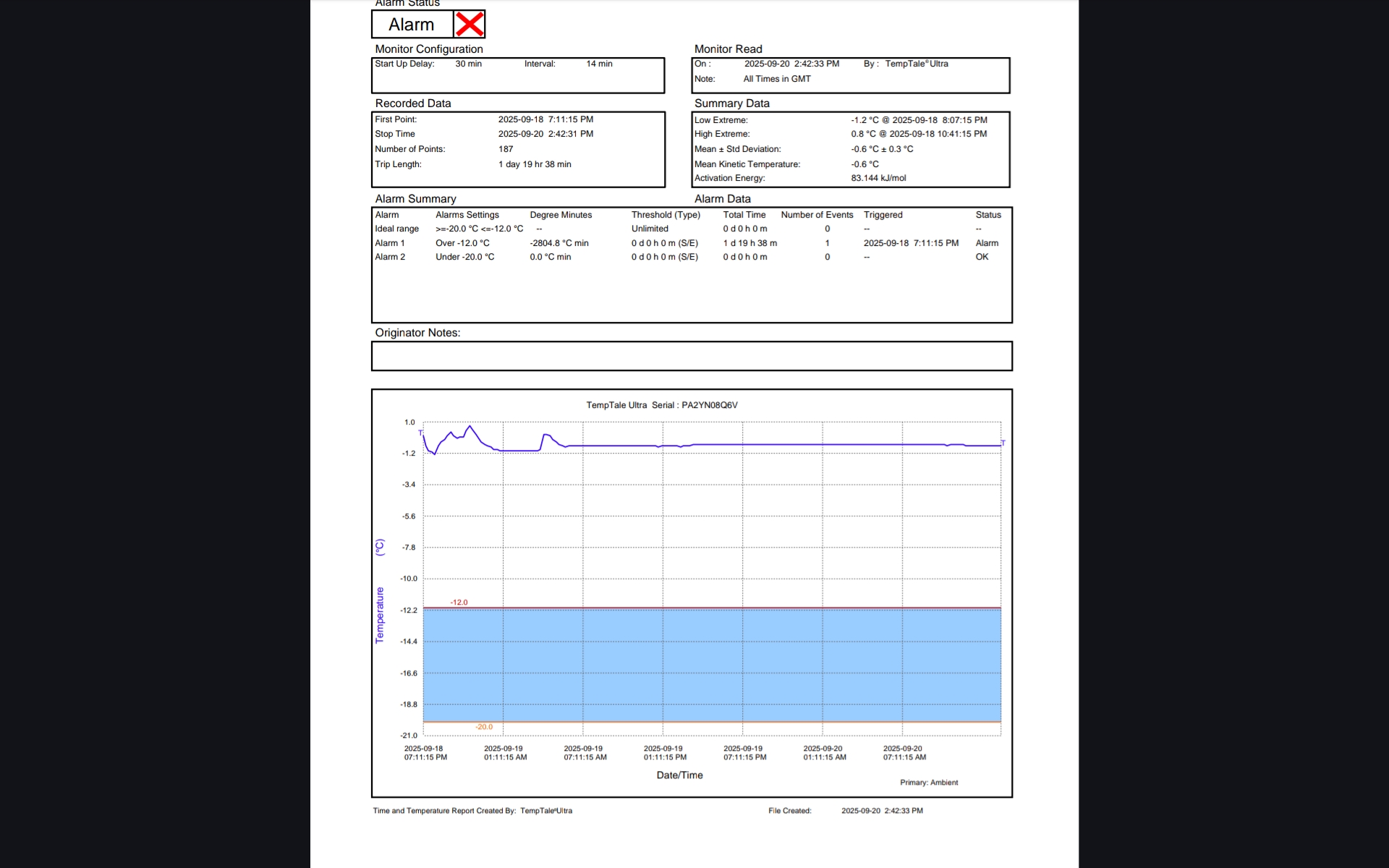Click the Temperature y-axis label

pos(380,615)
